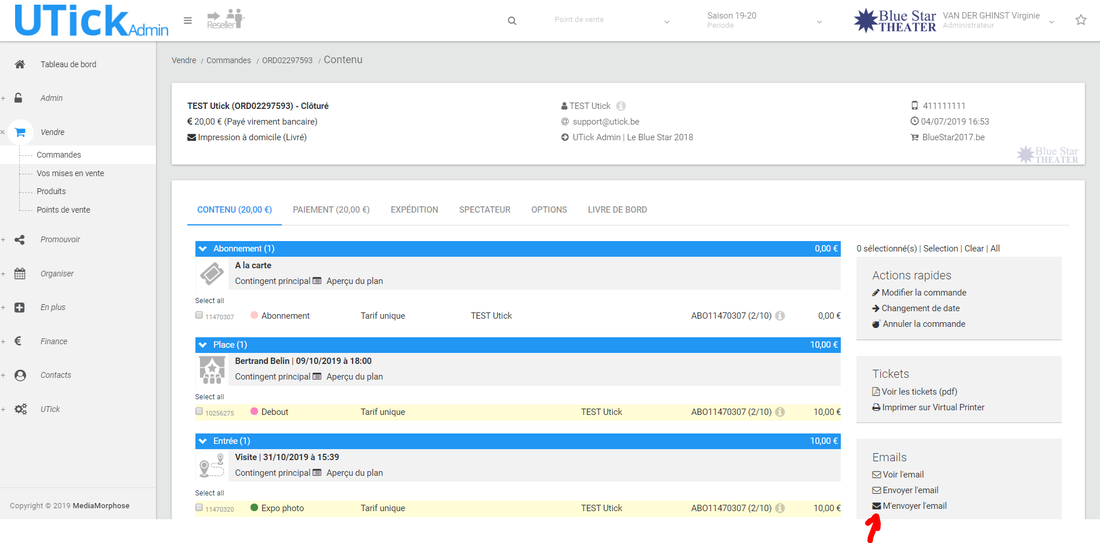This screenshot has height=543, width=1100.
Task: Click the Finance euro icon in sidebar
Action: pyautogui.click(x=19, y=342)
